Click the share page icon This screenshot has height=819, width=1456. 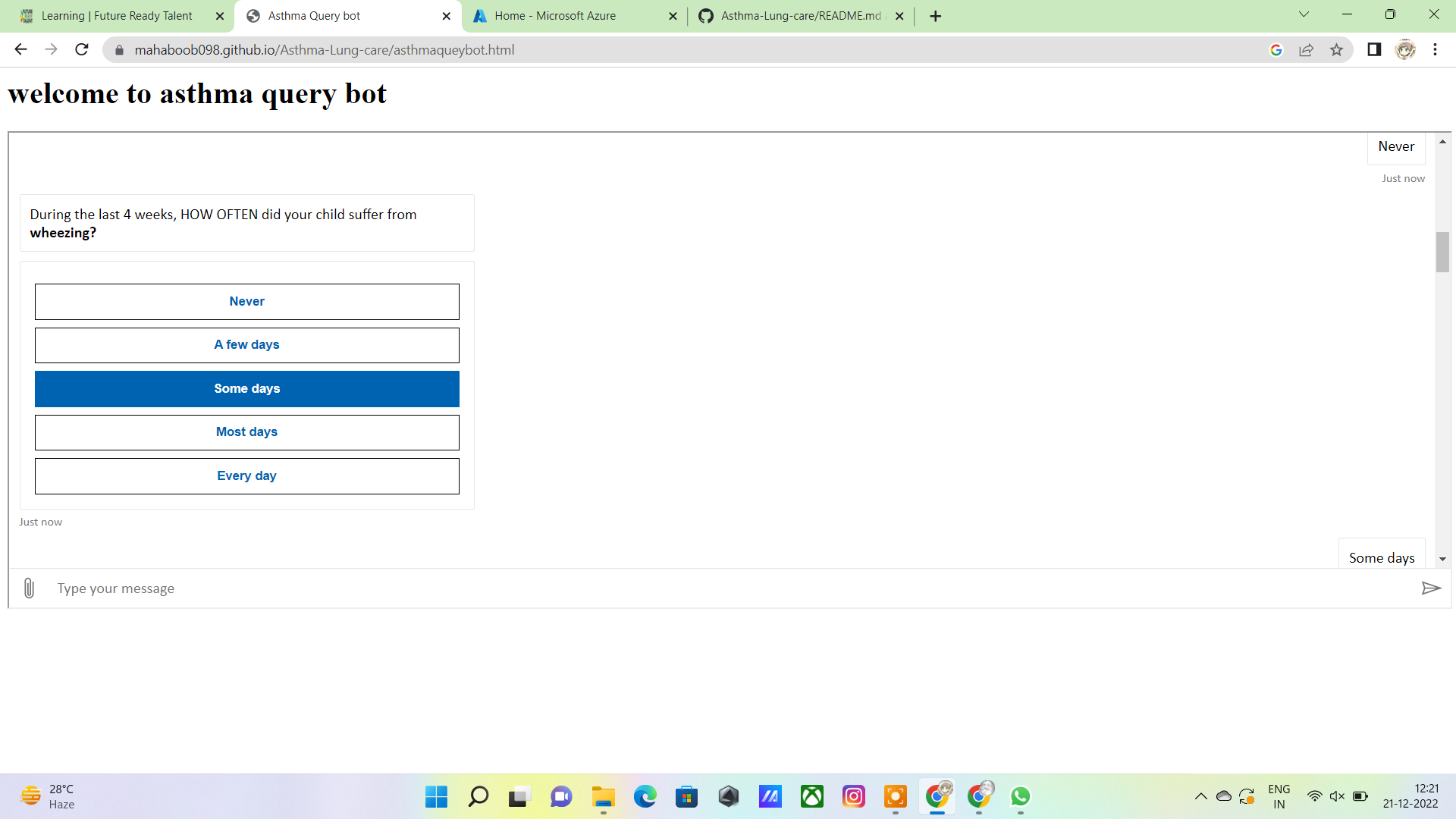(1306, 50)
